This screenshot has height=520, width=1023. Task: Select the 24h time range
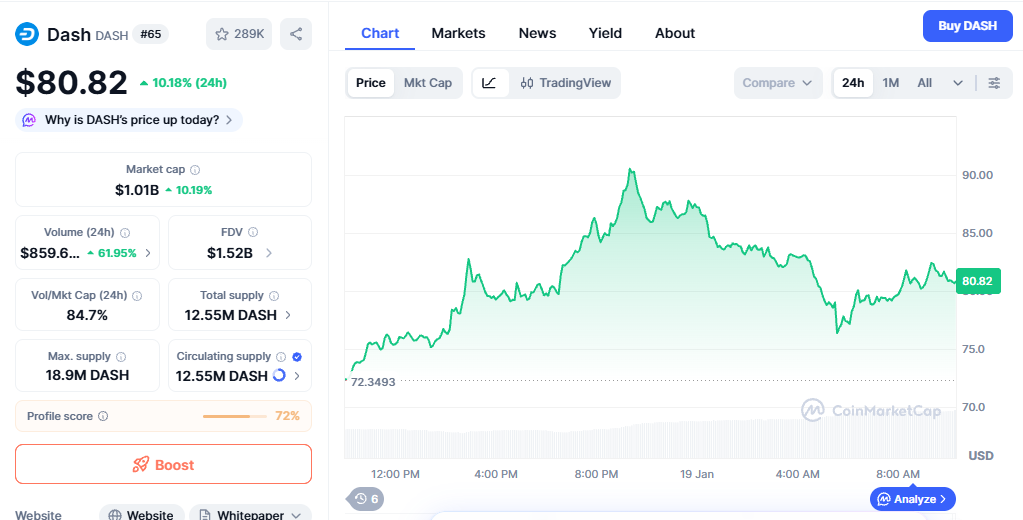(853, 83)
